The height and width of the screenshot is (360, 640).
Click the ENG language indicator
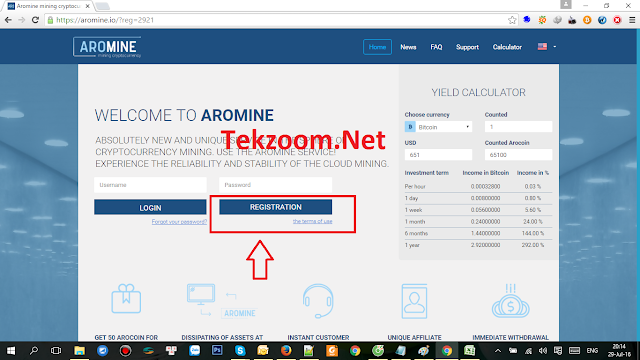[592, 351]
